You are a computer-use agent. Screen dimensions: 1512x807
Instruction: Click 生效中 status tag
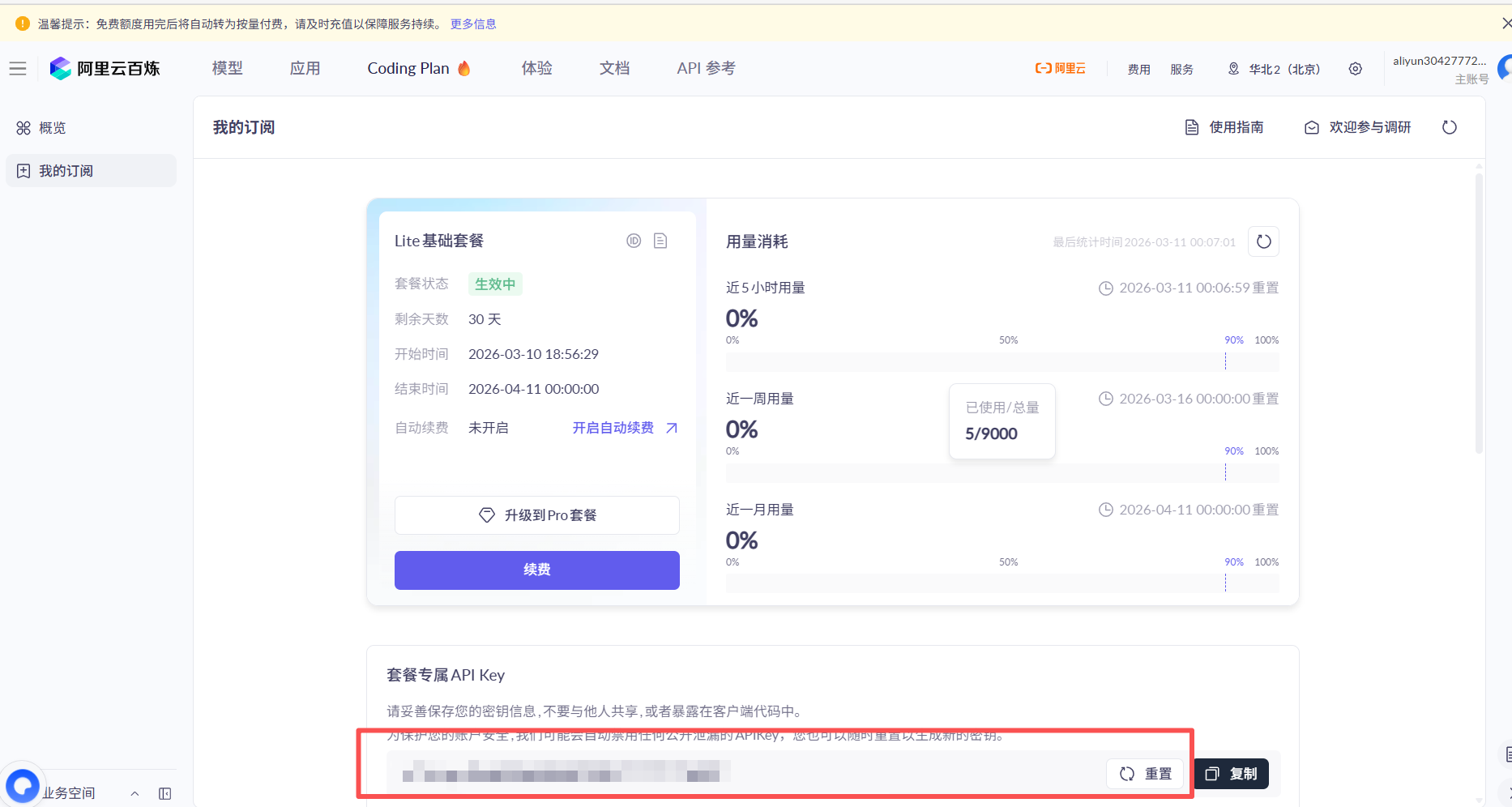(x=495, y=284)
